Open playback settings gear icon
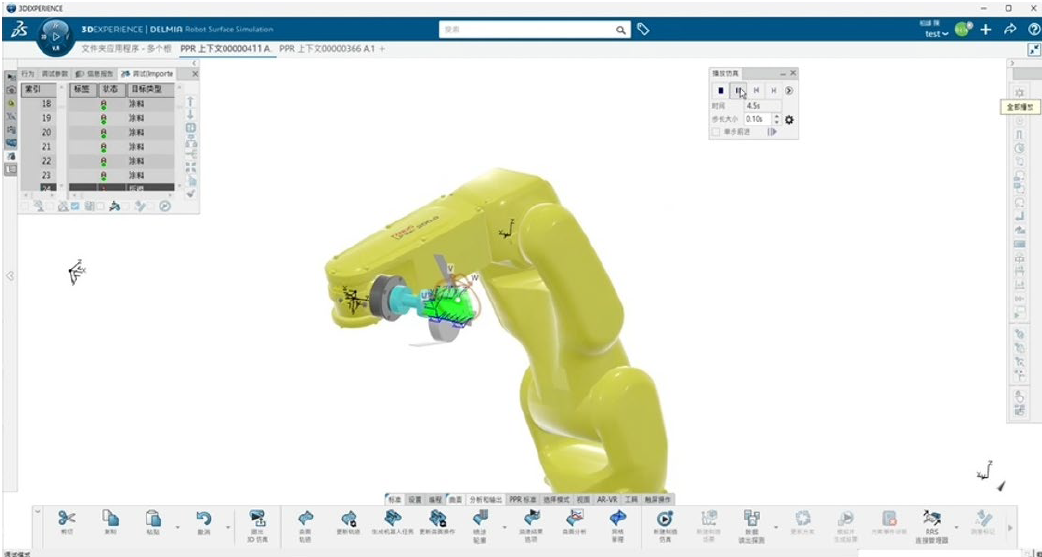Screen dimensions: 1042x557 point(789,120)
